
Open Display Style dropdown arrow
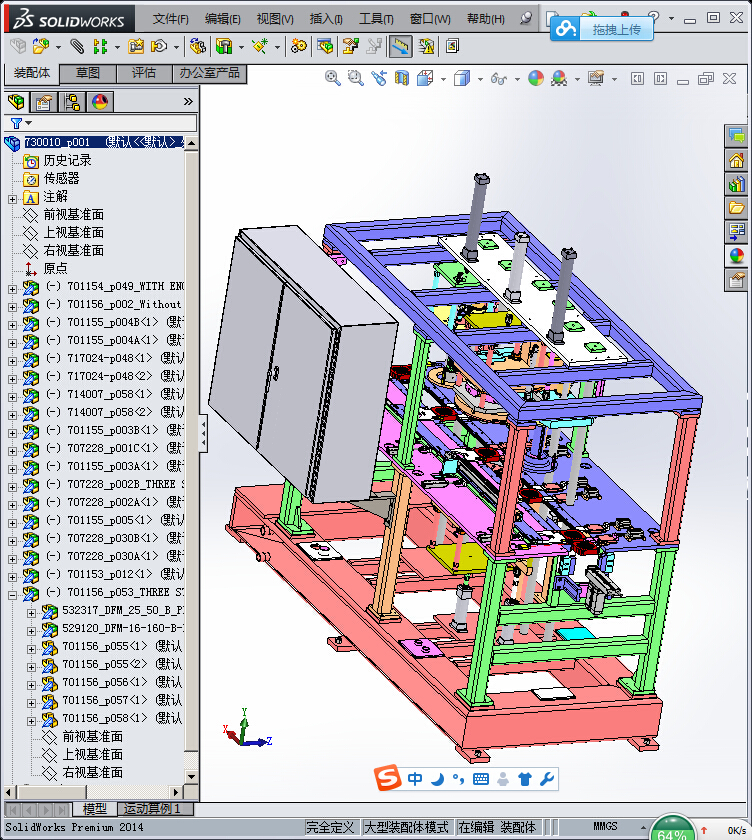tap(480, 79)
